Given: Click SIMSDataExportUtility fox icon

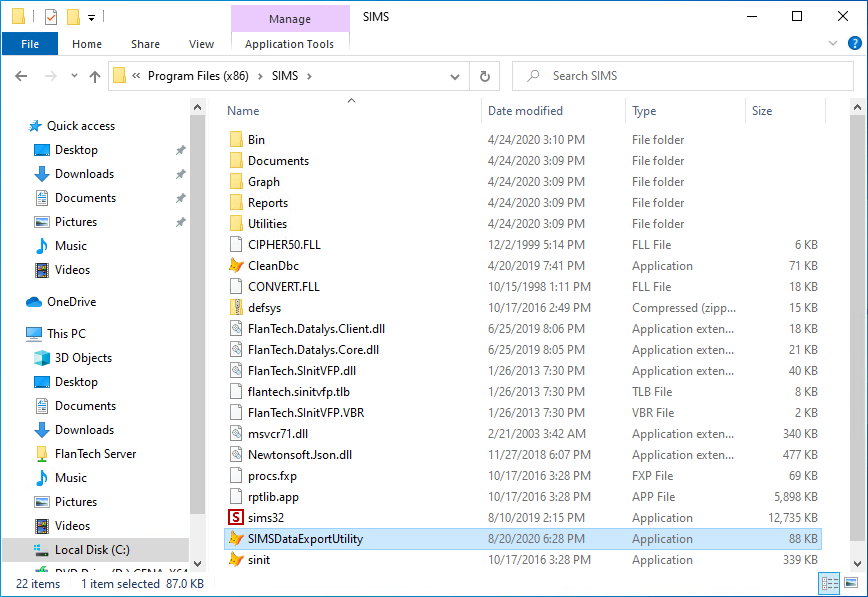Looking at the screenshot, I should pos(236,538).
